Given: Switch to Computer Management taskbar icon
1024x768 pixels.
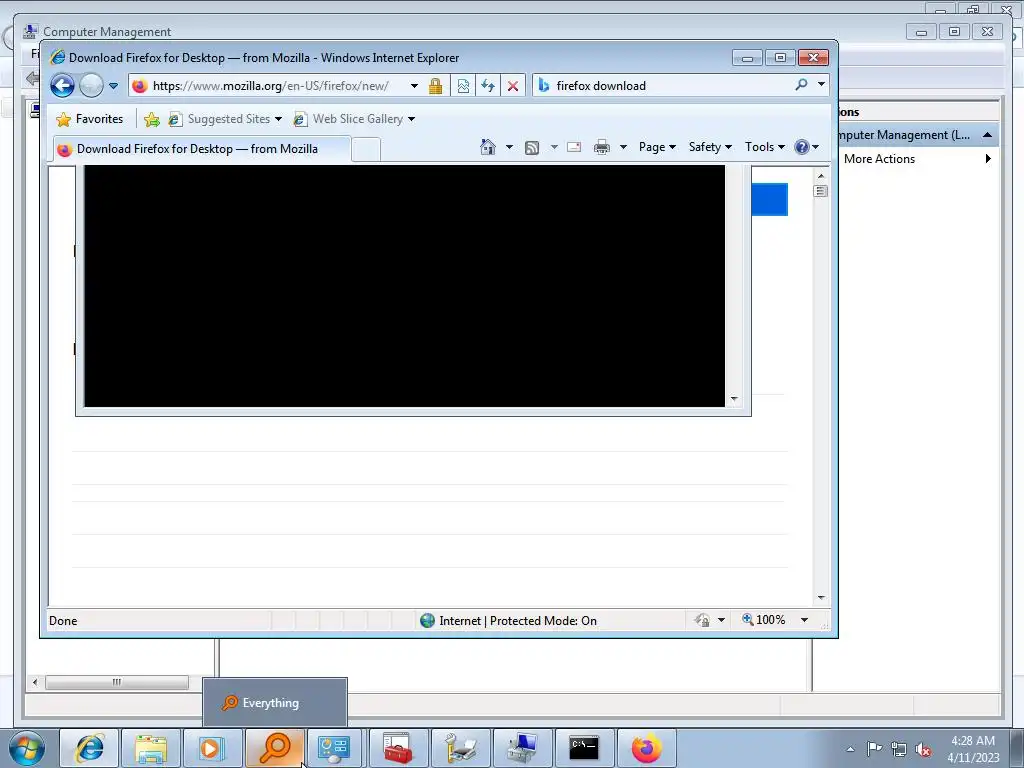Looking at the screenshot, I should tap(522, 748).
